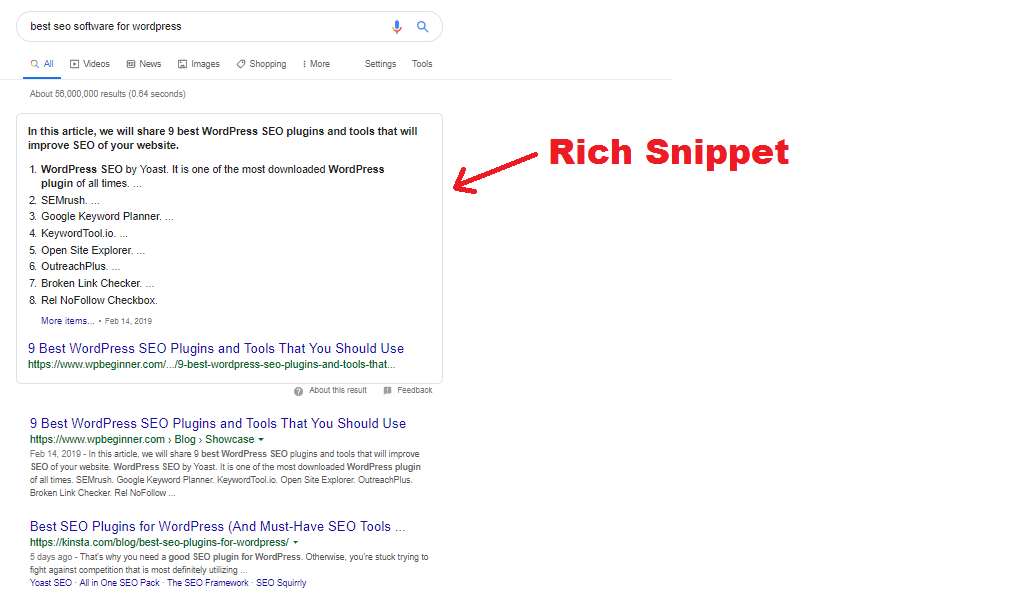Open the Settings menu
1024x606 pixels.
[x=380, y=64]
